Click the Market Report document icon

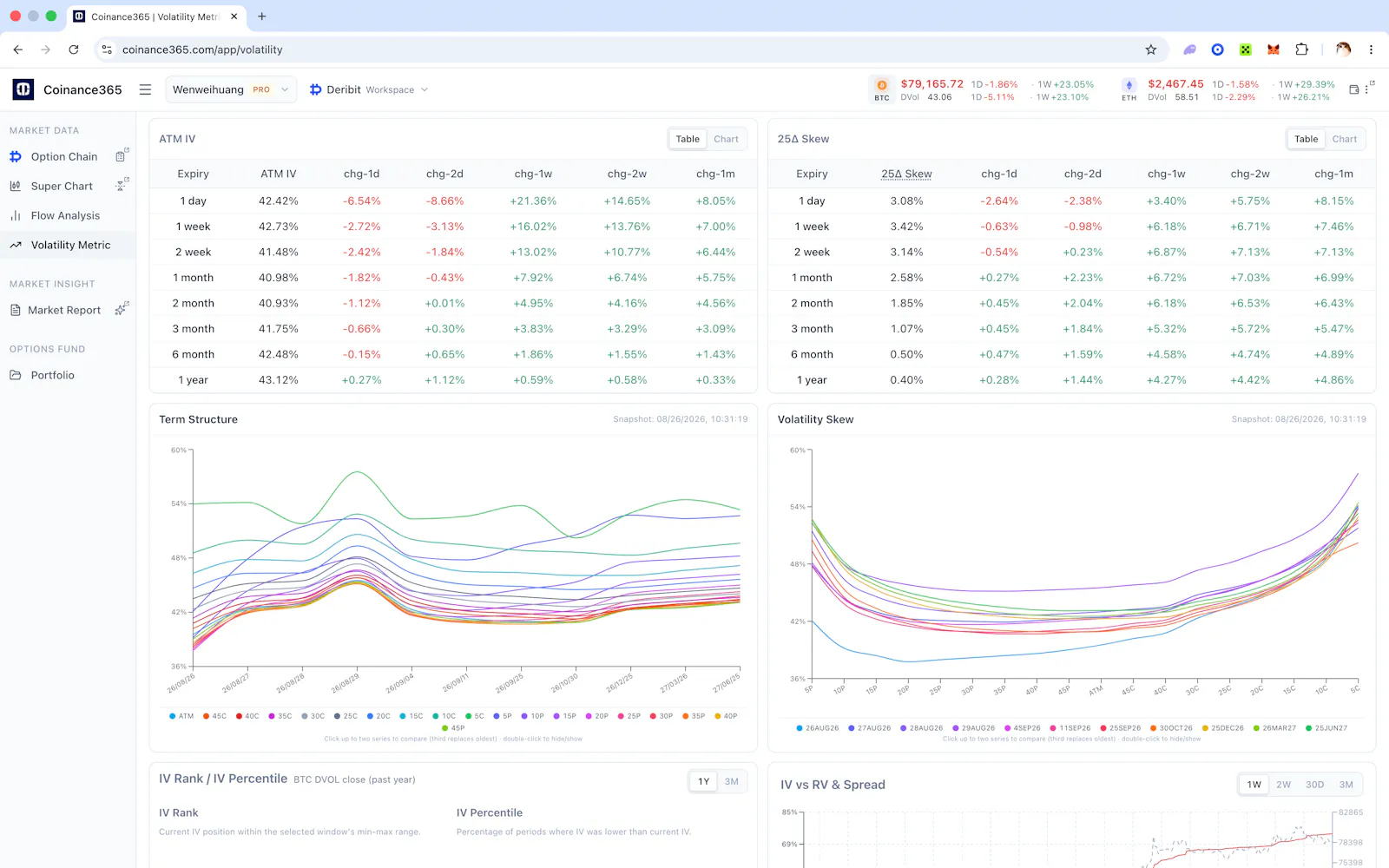pos(16,310)
